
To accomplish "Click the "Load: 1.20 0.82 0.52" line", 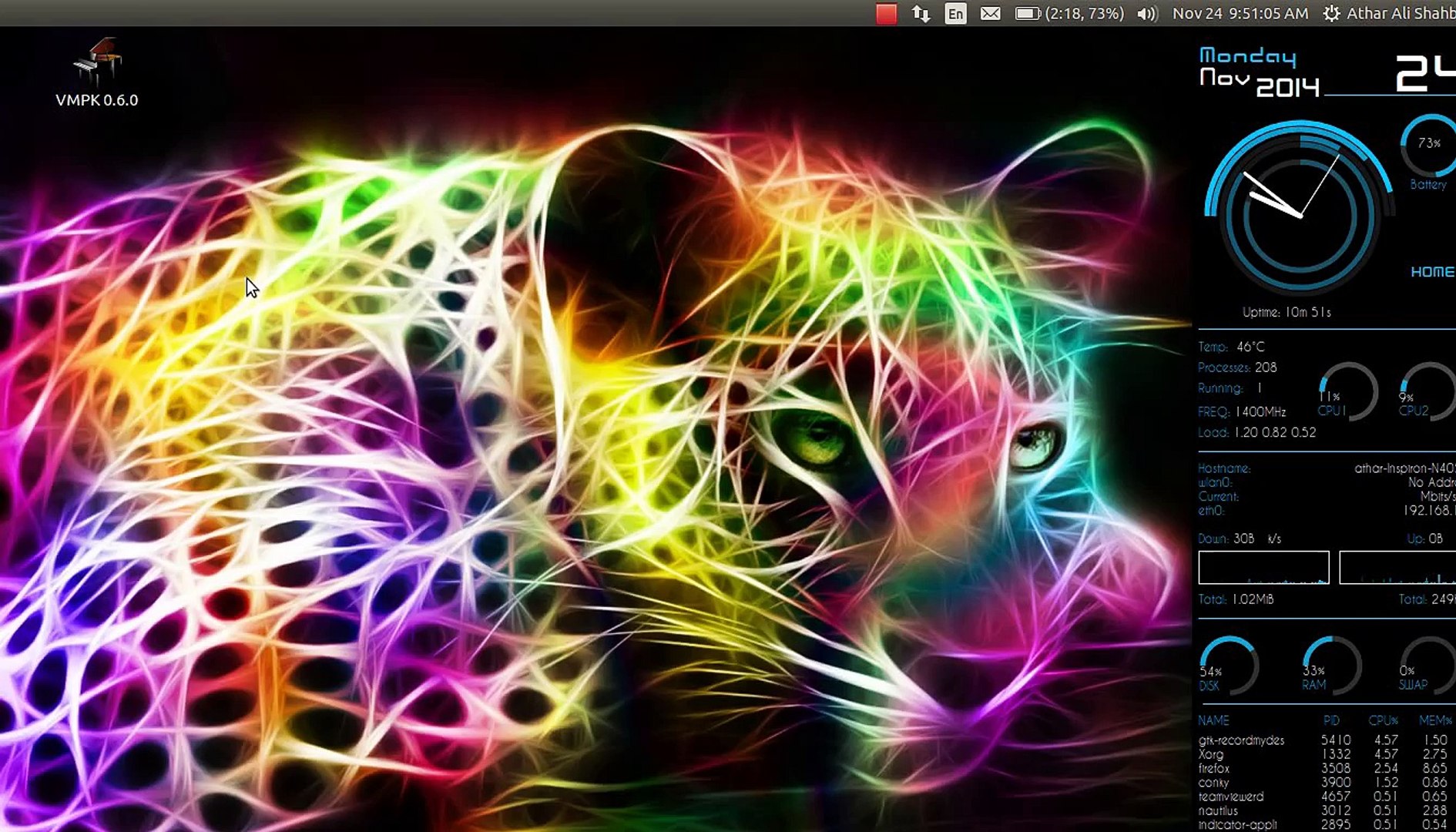I will tap(1257, 432).
